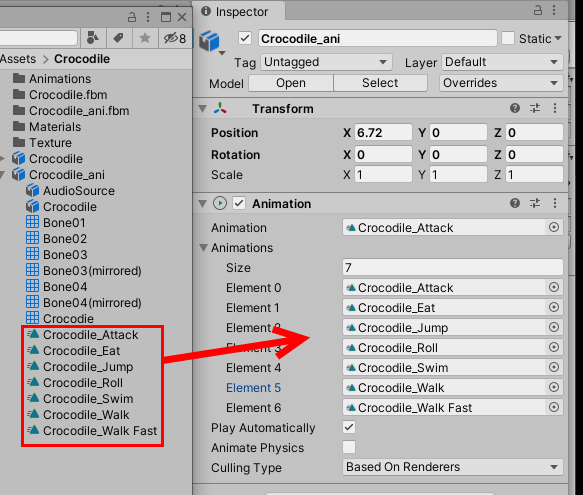Toggle the GameObject active checkbox
Screen dimensions: 583x495
[x=245, y=38]
